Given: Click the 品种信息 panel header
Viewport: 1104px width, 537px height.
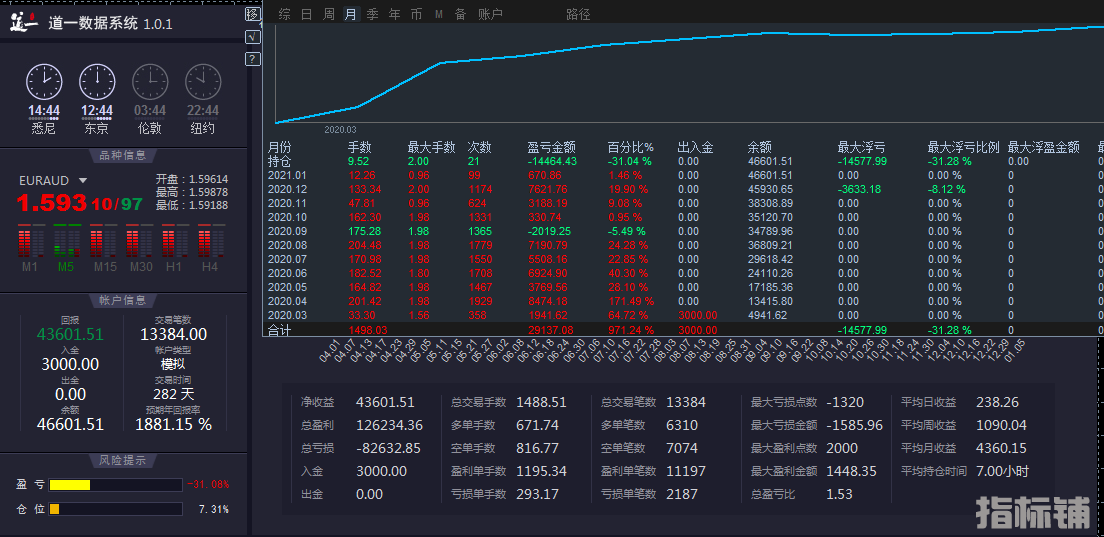Looking at the screenshot, I should pos(123,156).
